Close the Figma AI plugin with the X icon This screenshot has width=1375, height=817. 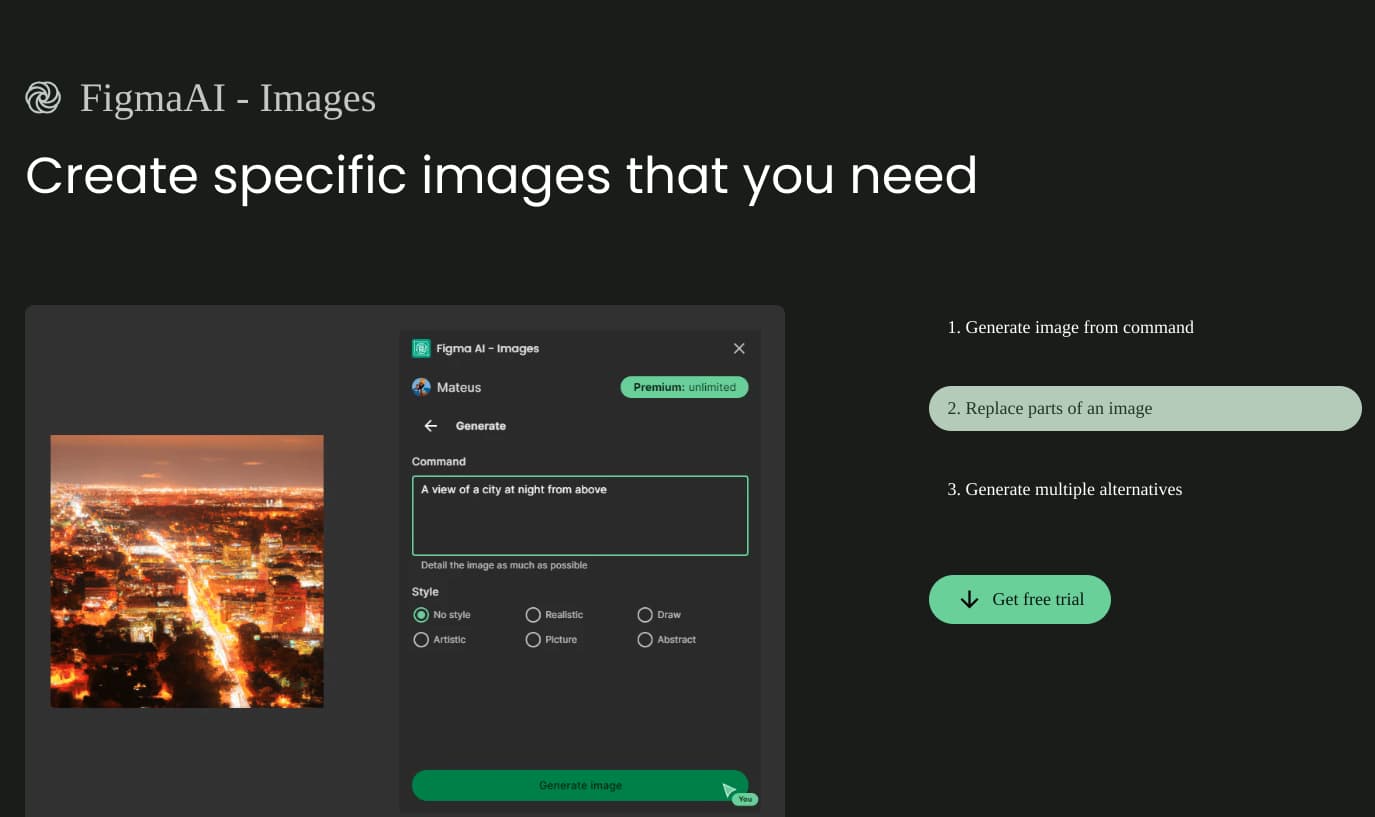tap(739, 348)
